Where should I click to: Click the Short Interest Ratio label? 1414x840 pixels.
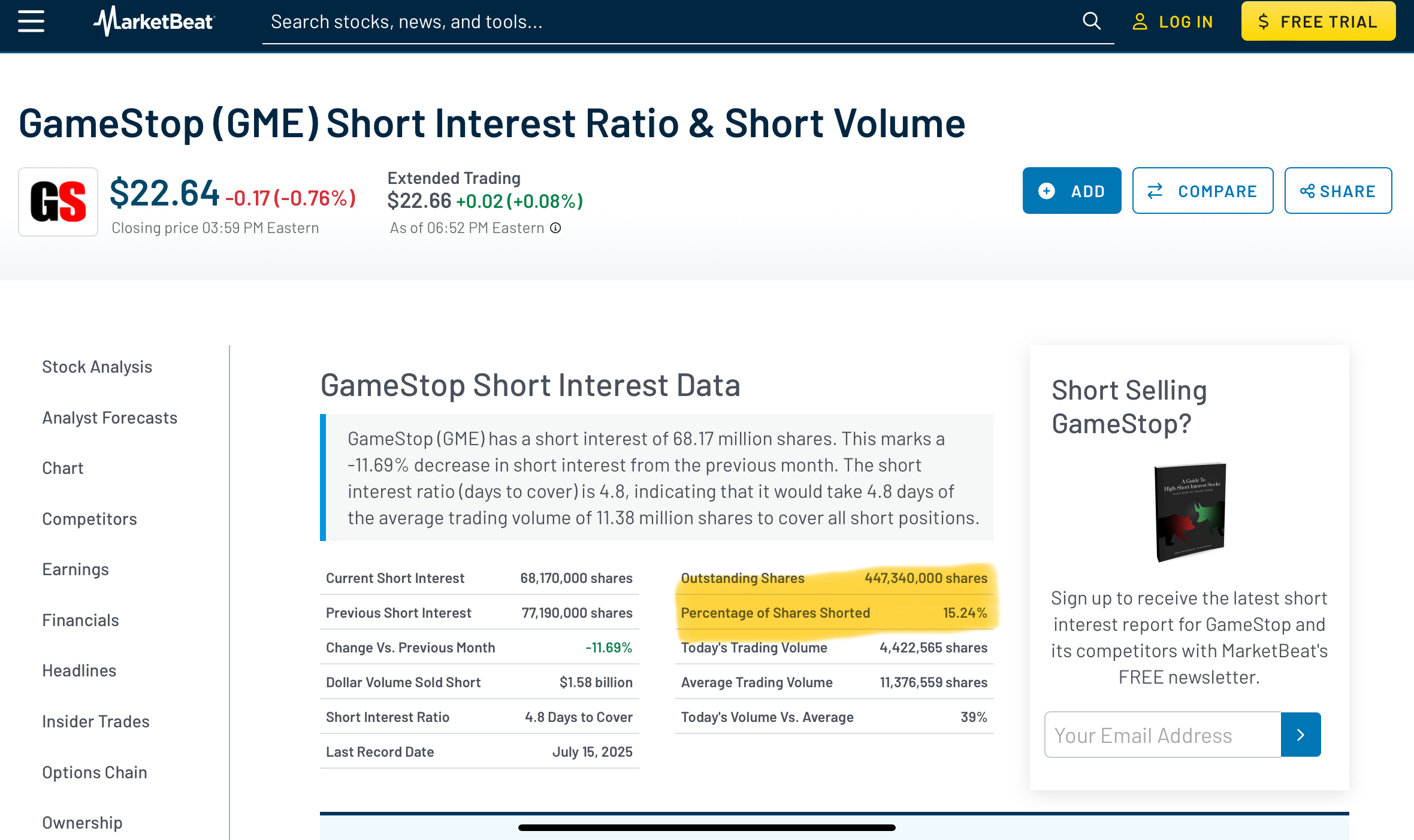point(388,717)
